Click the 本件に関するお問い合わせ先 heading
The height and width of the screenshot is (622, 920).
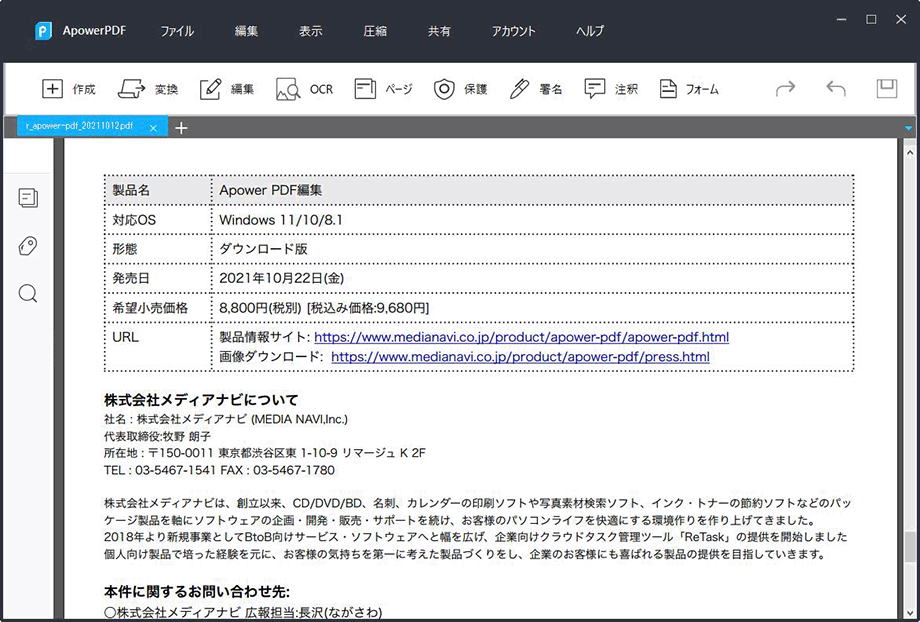tap(197, 591)
